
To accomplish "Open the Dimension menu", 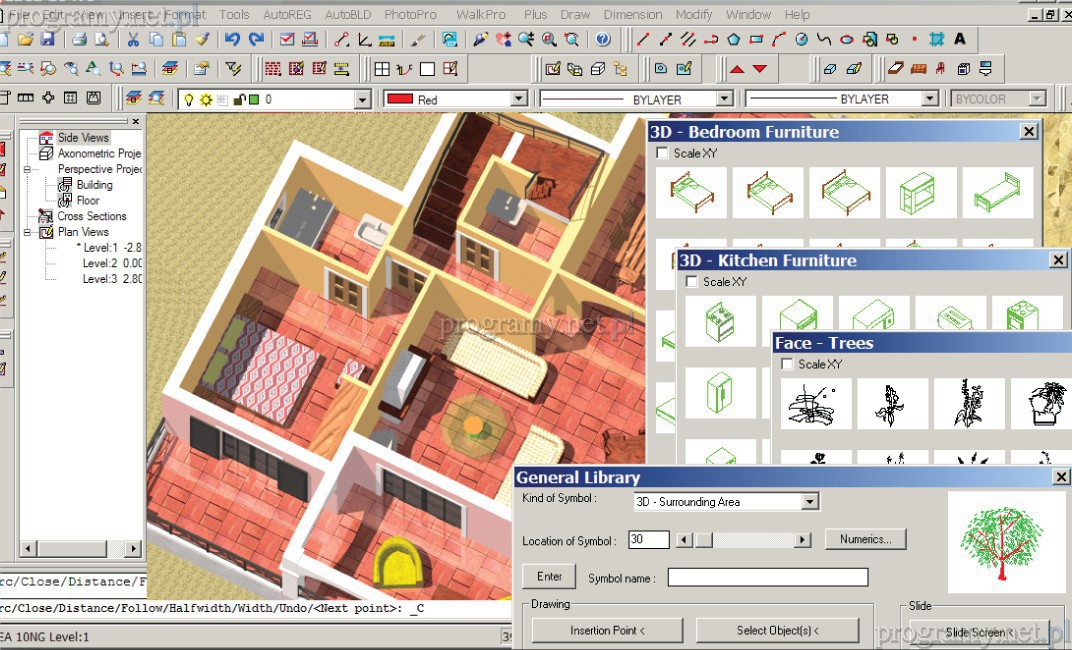I will coord(633,15).
